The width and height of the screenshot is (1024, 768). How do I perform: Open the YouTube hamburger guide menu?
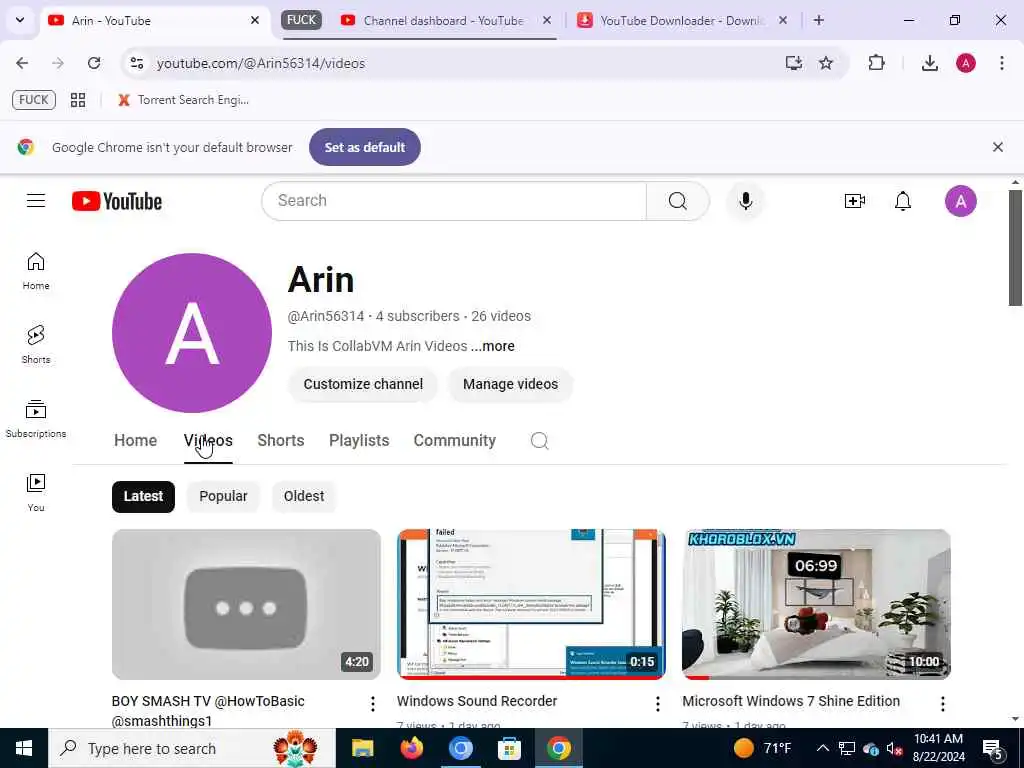(36, 201)
